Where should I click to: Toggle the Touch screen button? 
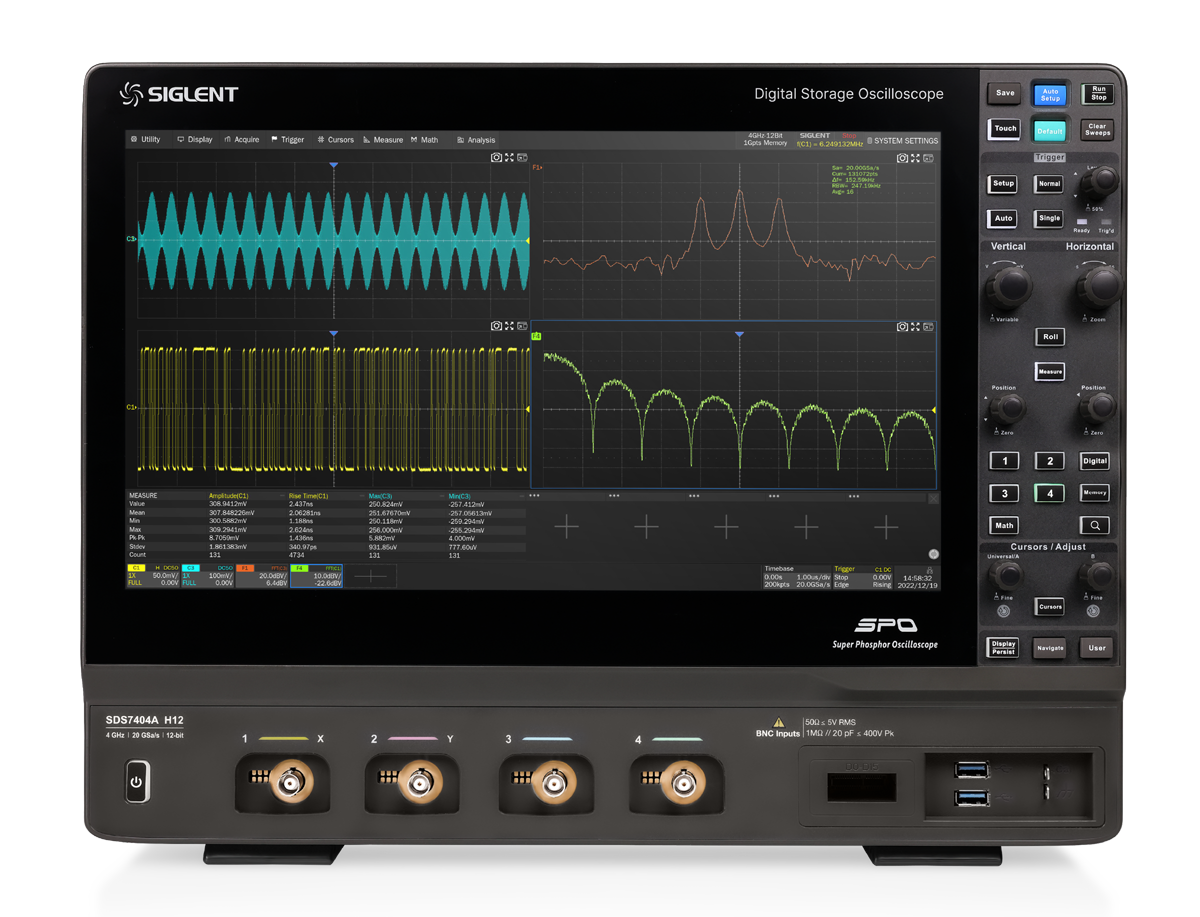click(1005, 128)
